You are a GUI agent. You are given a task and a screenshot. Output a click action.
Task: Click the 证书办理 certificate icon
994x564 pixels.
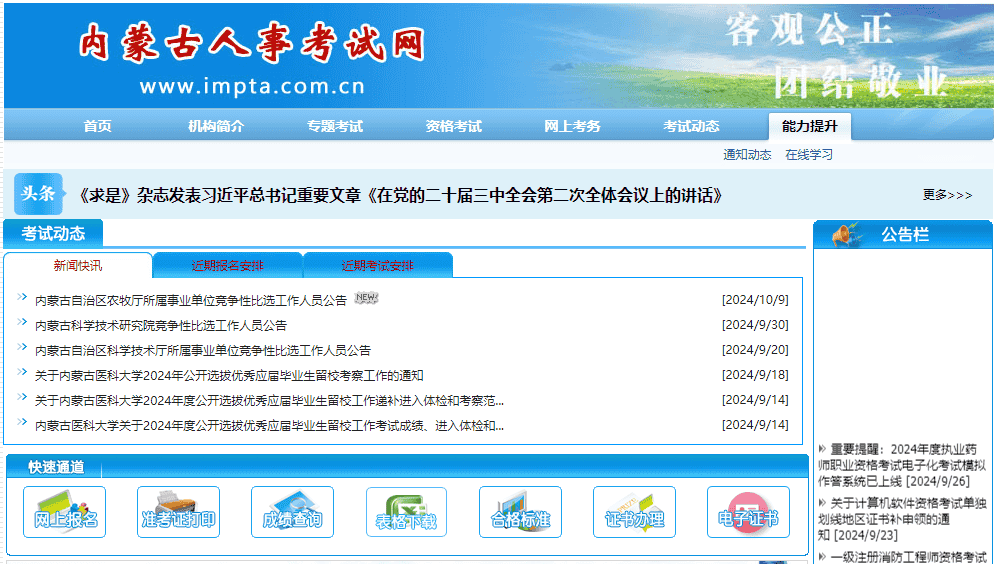634,512
